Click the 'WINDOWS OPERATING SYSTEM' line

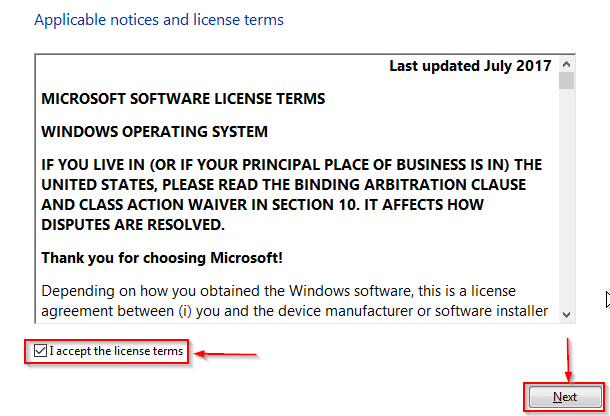click(154, 132)
